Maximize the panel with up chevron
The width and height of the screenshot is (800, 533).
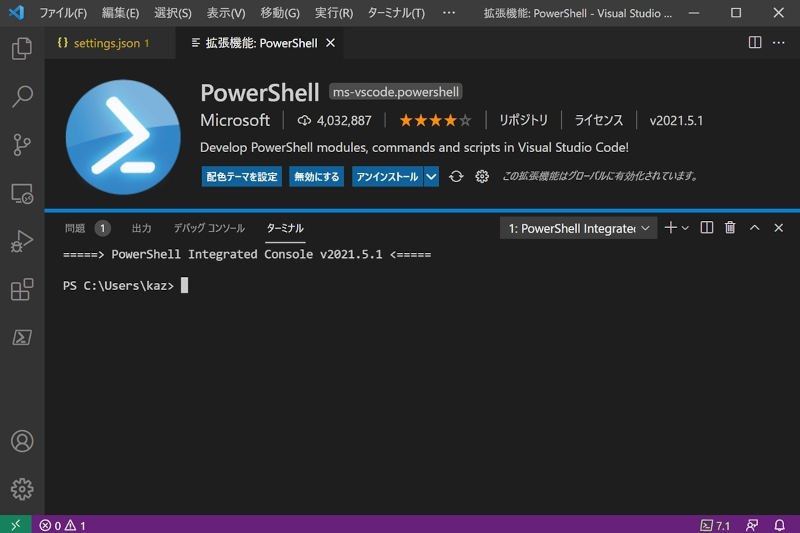tap(755, 228)
